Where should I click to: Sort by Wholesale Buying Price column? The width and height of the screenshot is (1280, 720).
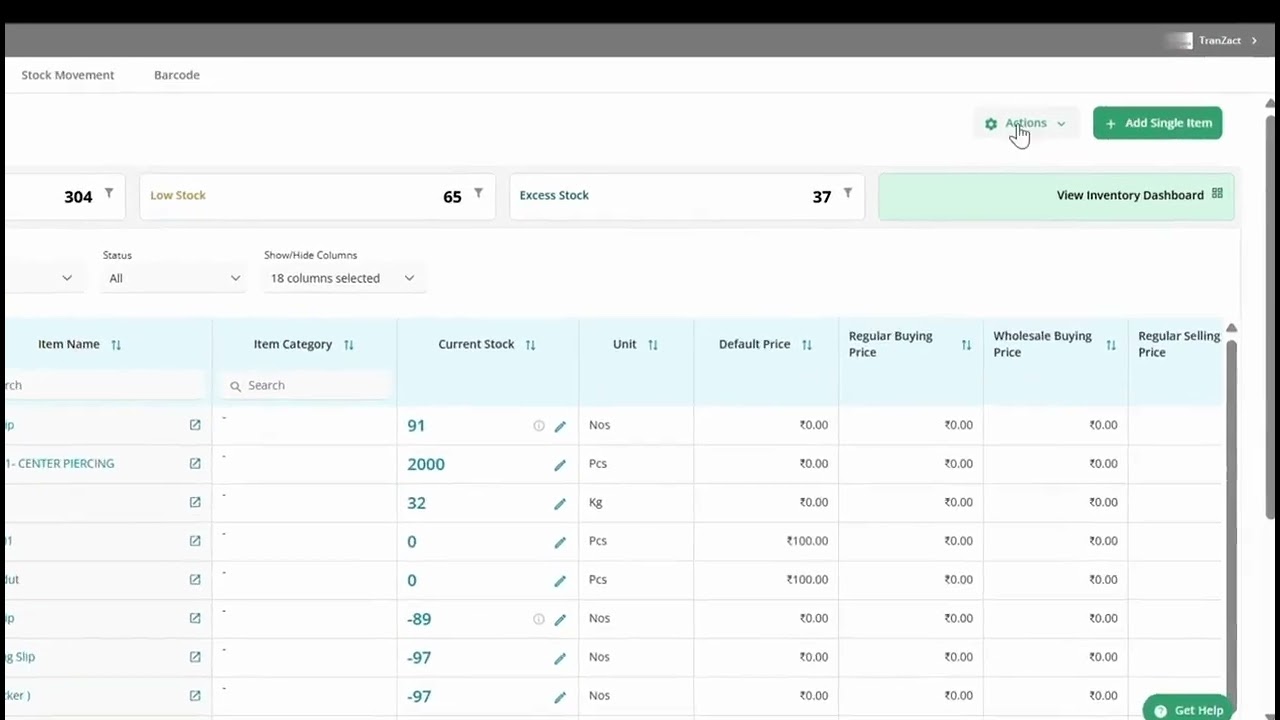pyautogui.click(x=1111, y=345)
